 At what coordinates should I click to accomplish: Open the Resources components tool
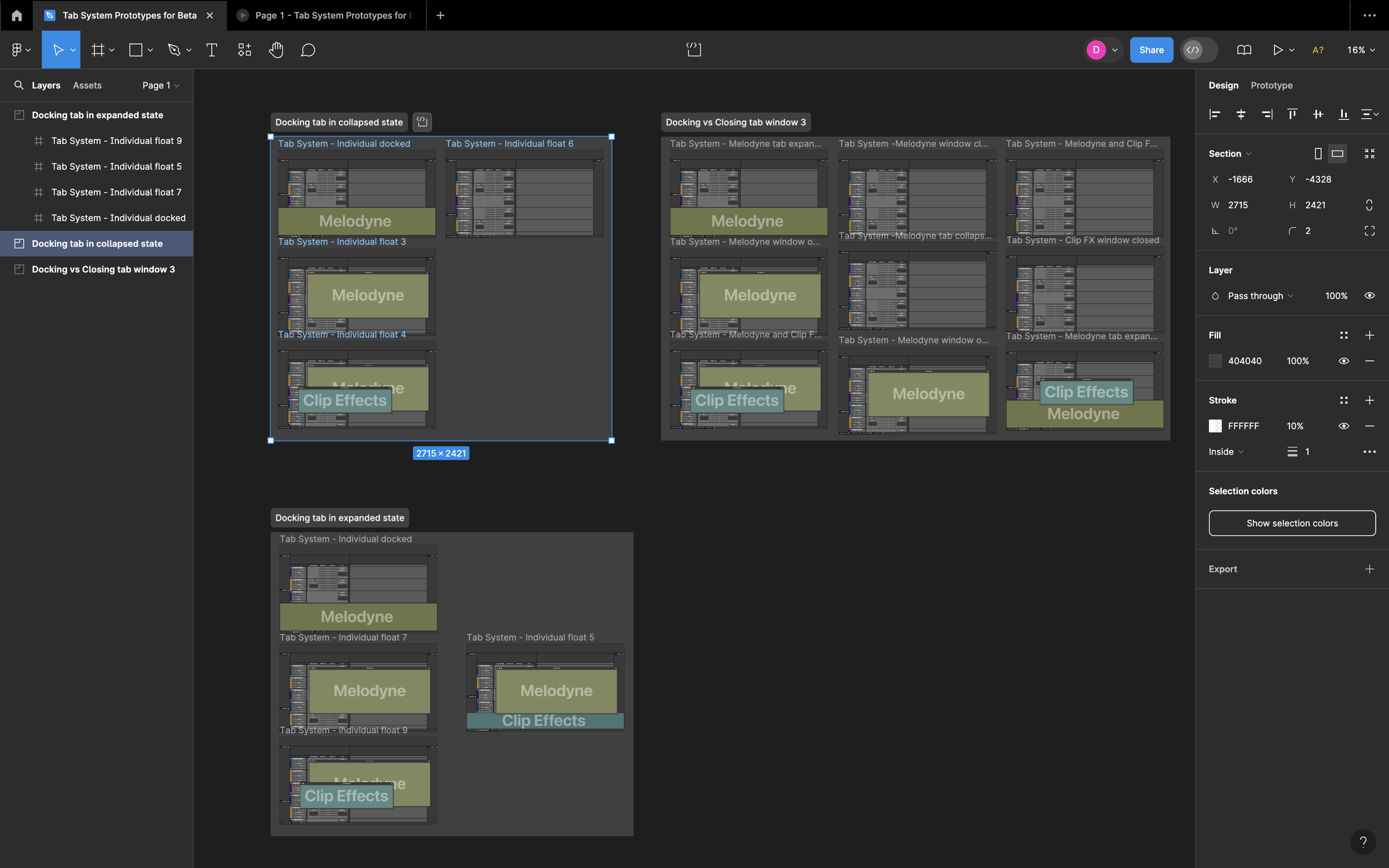pyautogui.click(x=244, y=50)
